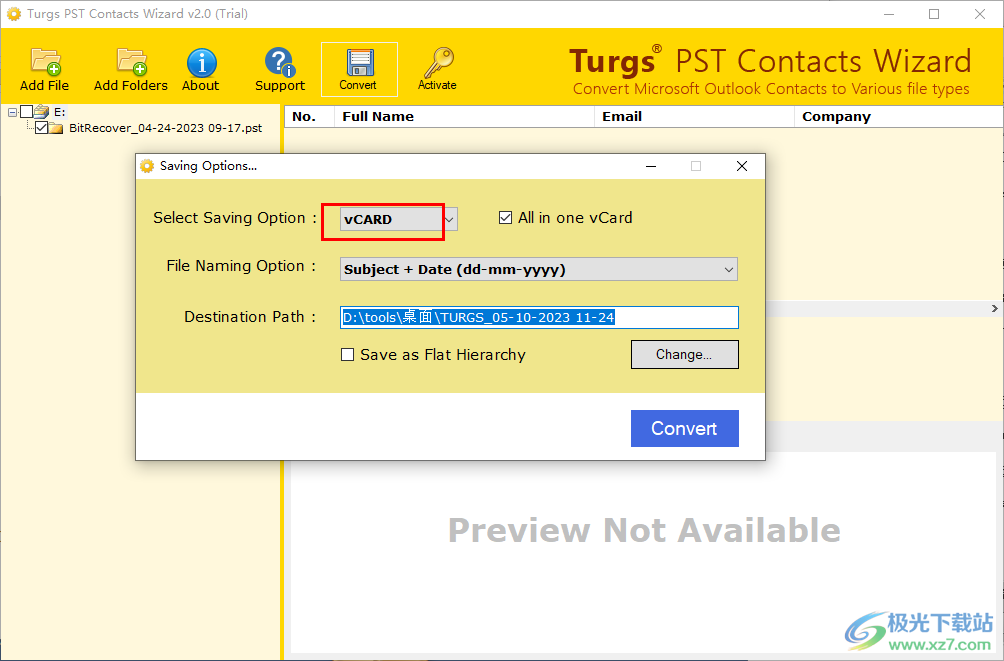
Task: Sort by Email column header
Action: 694,117
